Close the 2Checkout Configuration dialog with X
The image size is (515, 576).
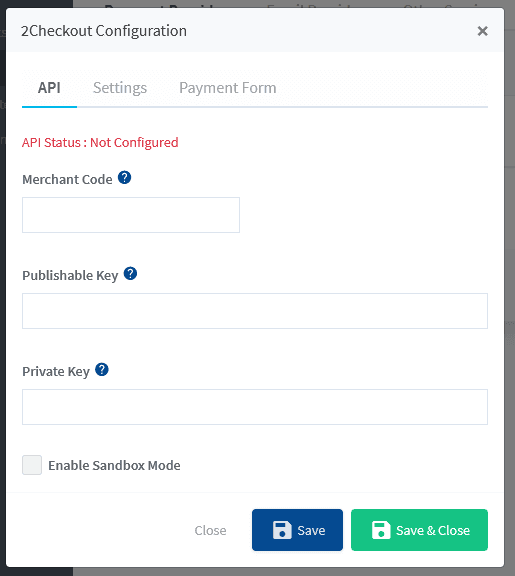tap(482, 31)
